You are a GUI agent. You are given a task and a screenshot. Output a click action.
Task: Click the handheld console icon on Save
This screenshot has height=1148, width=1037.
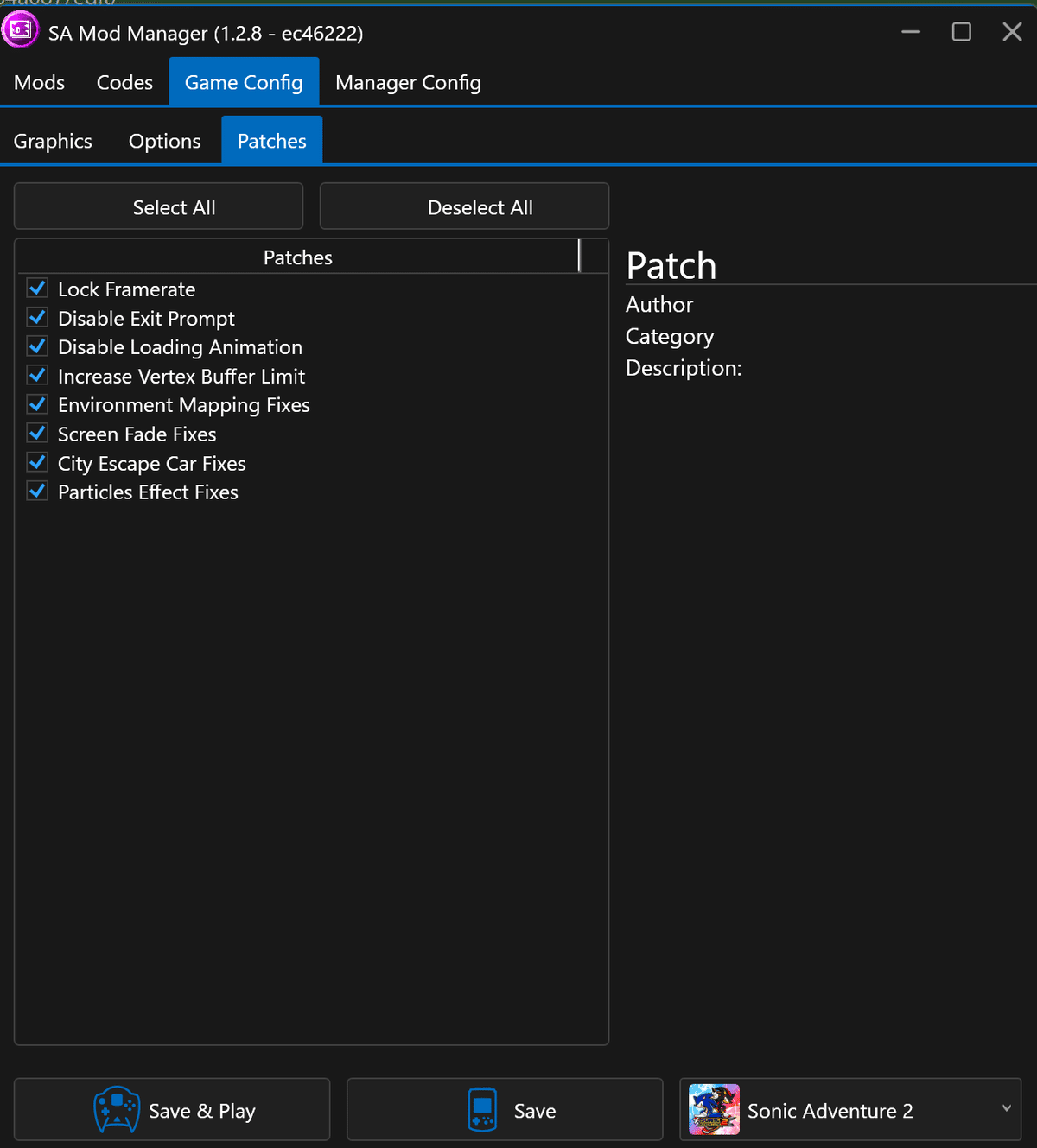481,1109
